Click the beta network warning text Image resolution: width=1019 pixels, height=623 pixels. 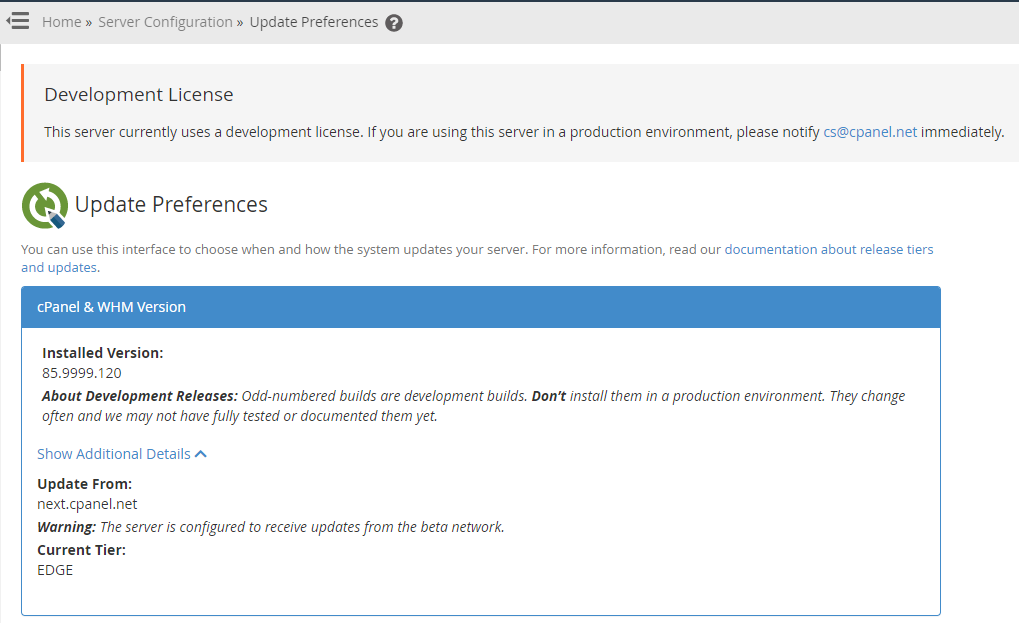pos(271,527)
